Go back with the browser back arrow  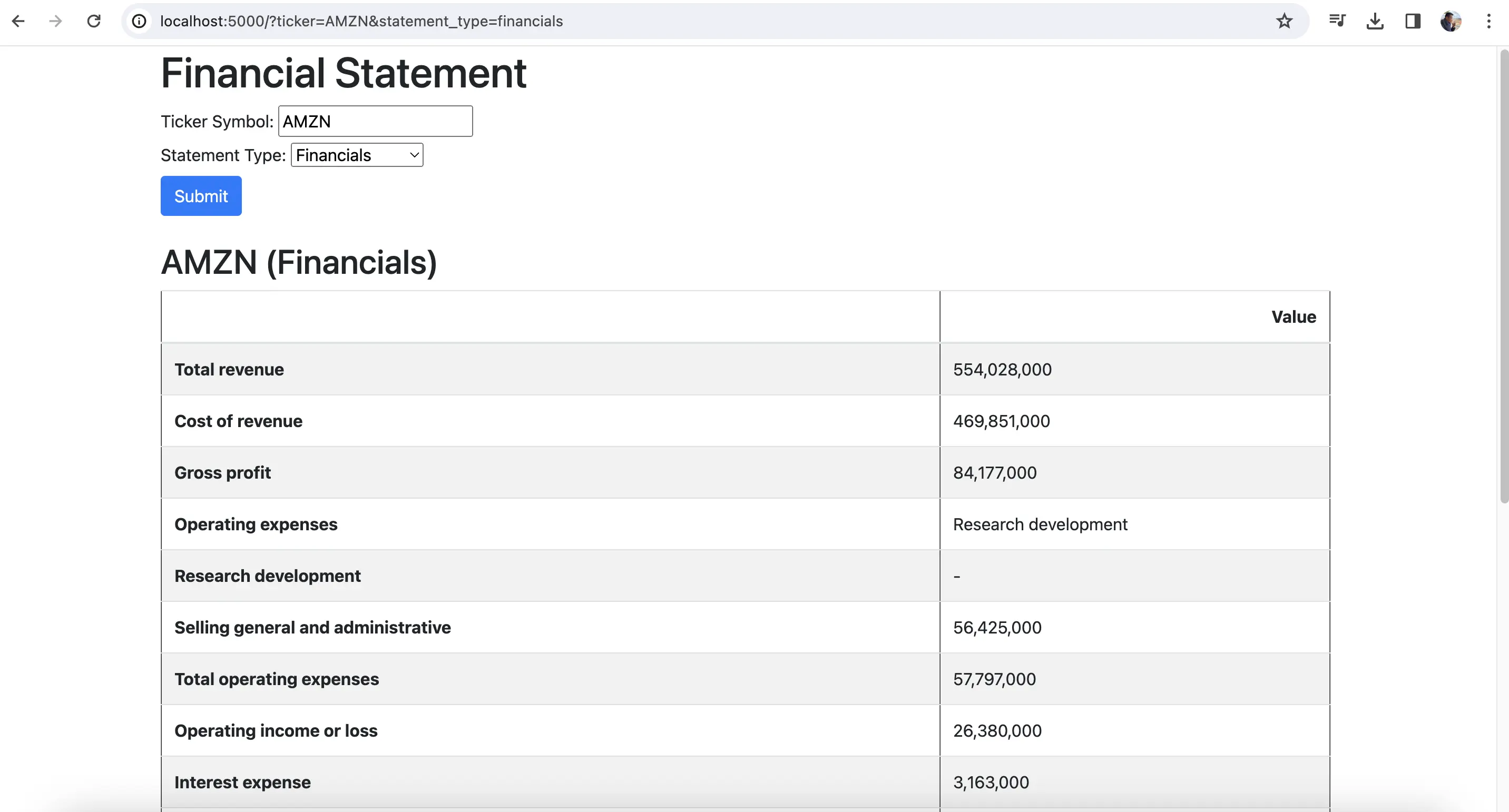19,21
